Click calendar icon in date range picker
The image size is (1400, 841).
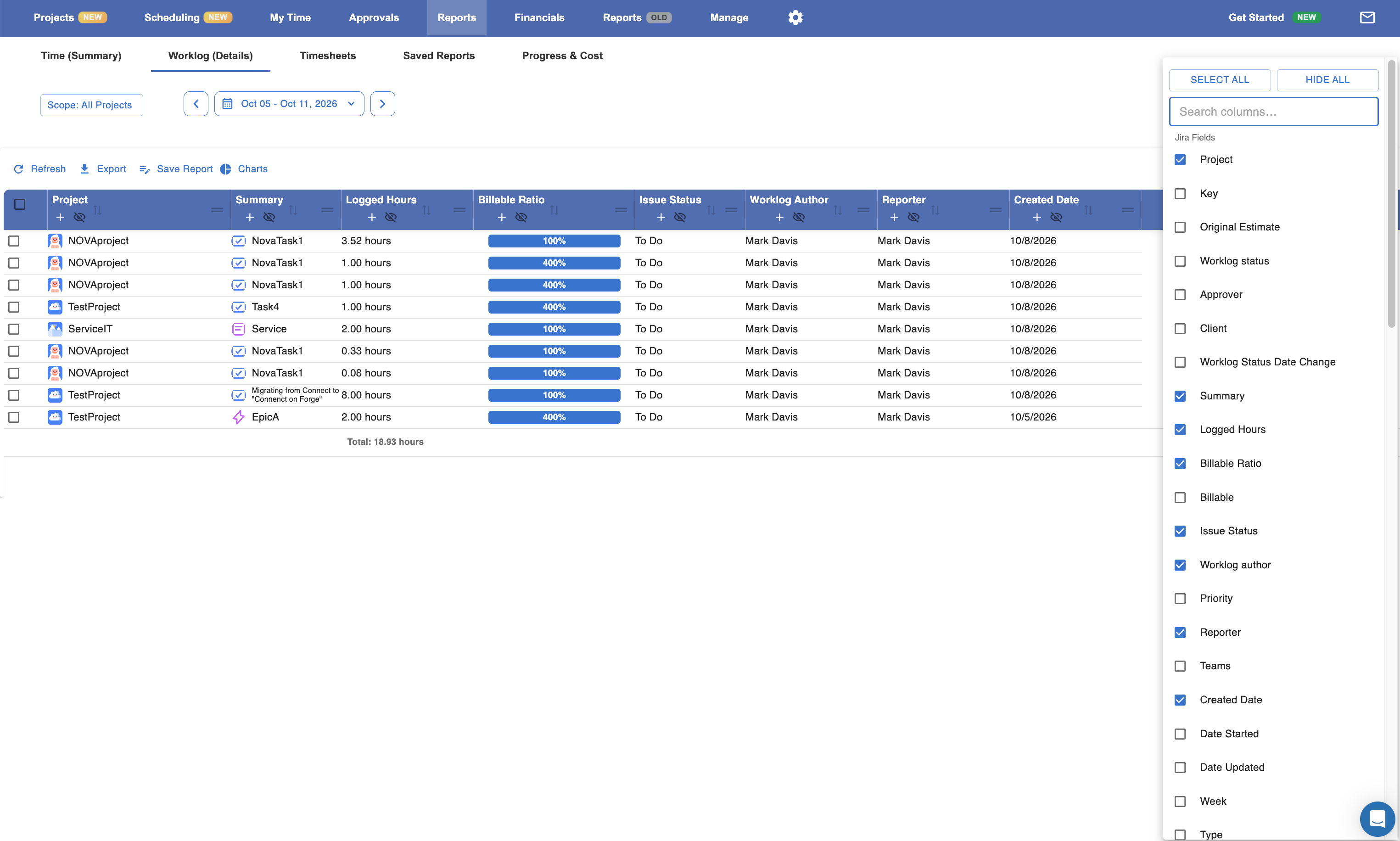click(x=227, y=104)
